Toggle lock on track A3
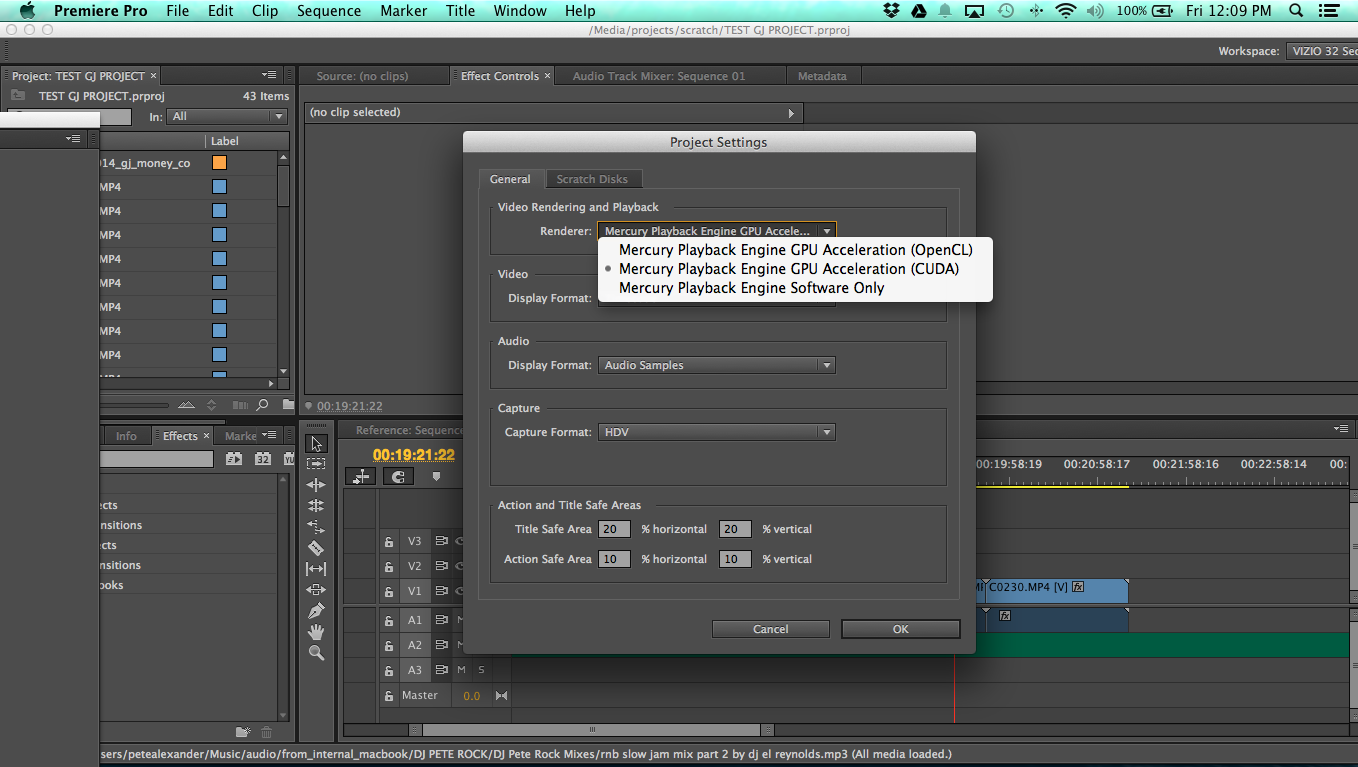This screenshot has width=1358, height=767. pyautogui.click(x=389, y=670)
